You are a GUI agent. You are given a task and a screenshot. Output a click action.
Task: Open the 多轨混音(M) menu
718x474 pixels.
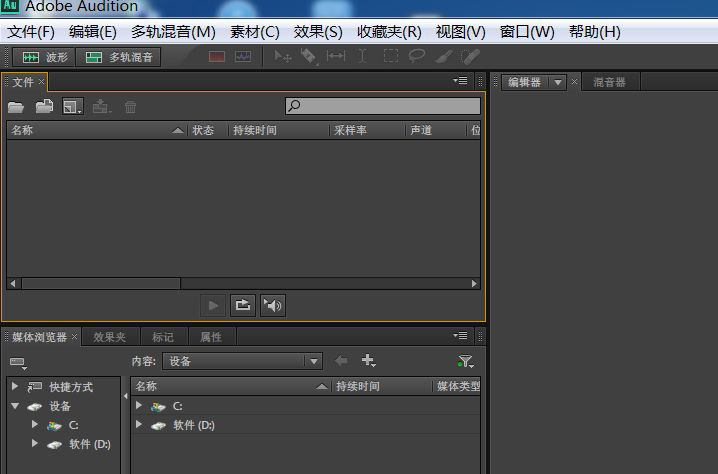coord(173,32)
